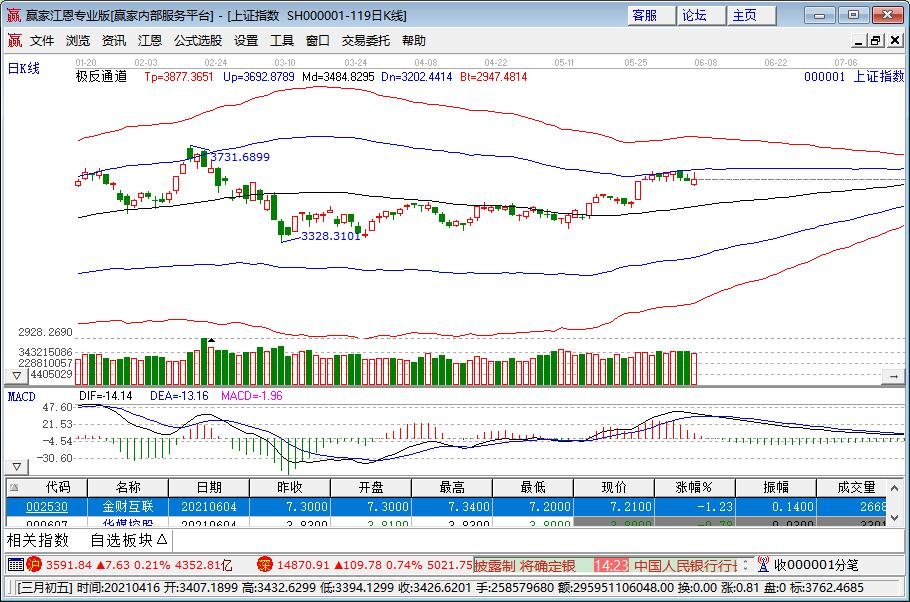Click the 7.2100 current price cell
The height and width of the screenshot is (602, 910).
614,507
